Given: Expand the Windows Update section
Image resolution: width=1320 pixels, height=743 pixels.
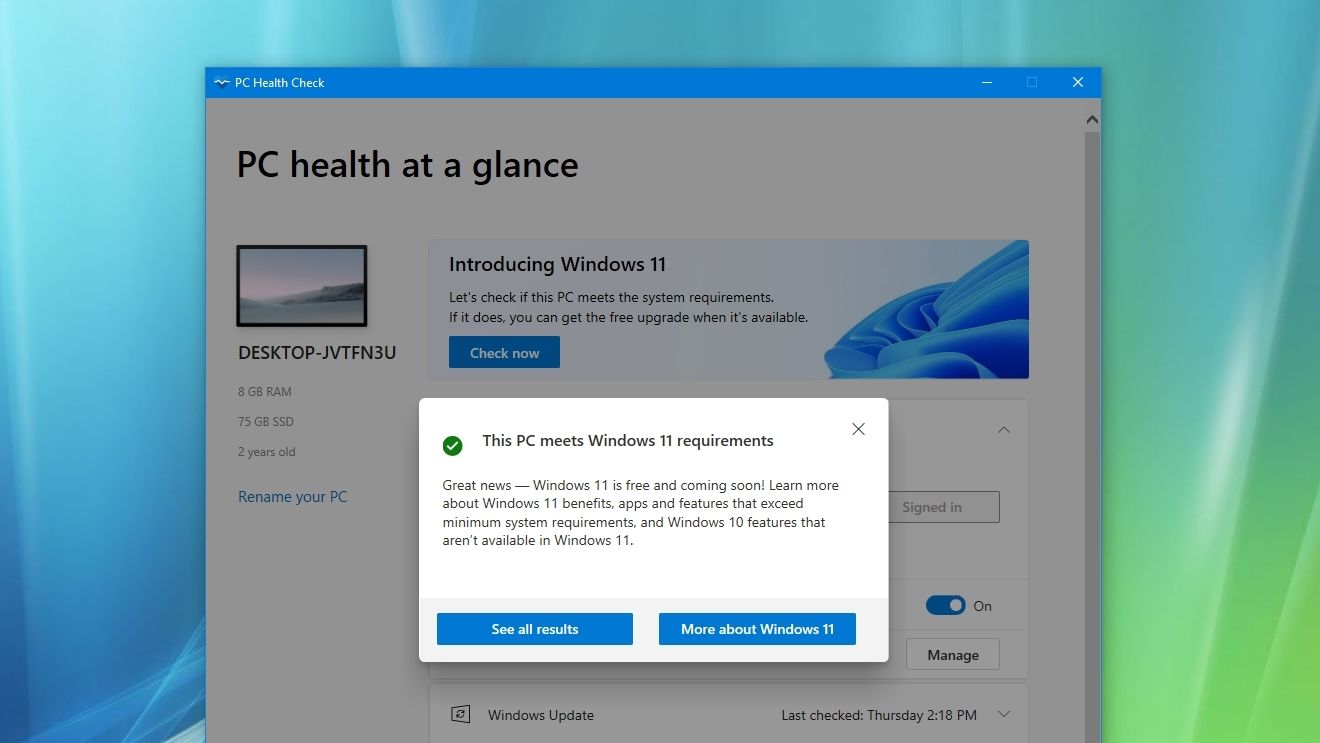Looking at the screenshot, I should [x=1004, y=714].
